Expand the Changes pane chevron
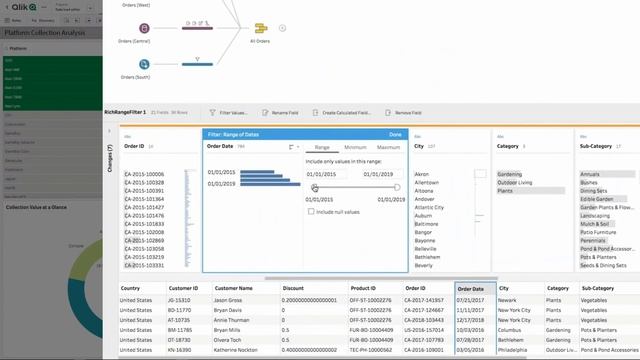The width and height of the screenshot is (640, 360). pyautogui.click(x=109, y=131)
